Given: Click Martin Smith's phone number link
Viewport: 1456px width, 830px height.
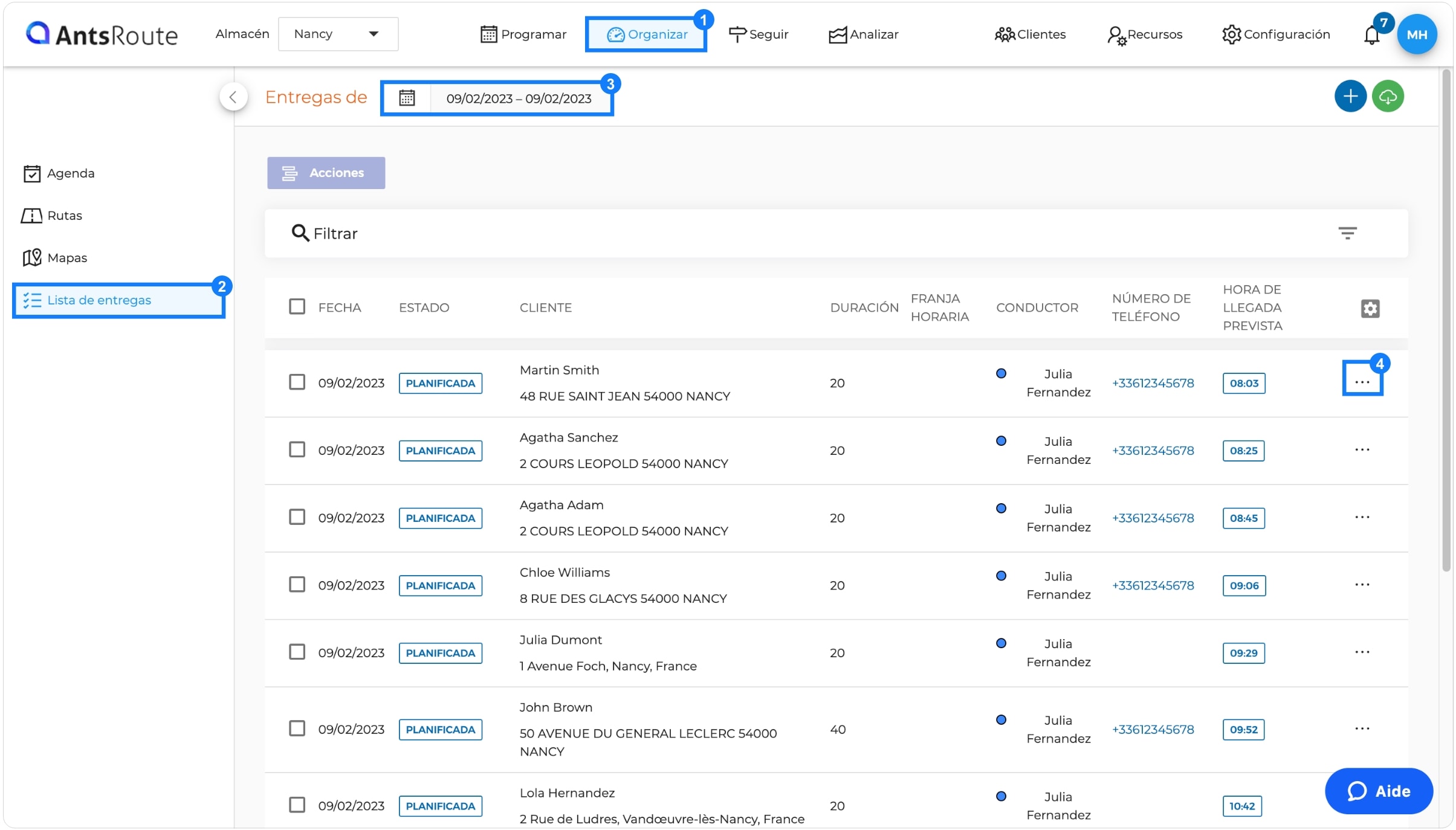Looking at the screenshot, I should click(1153, 383).
